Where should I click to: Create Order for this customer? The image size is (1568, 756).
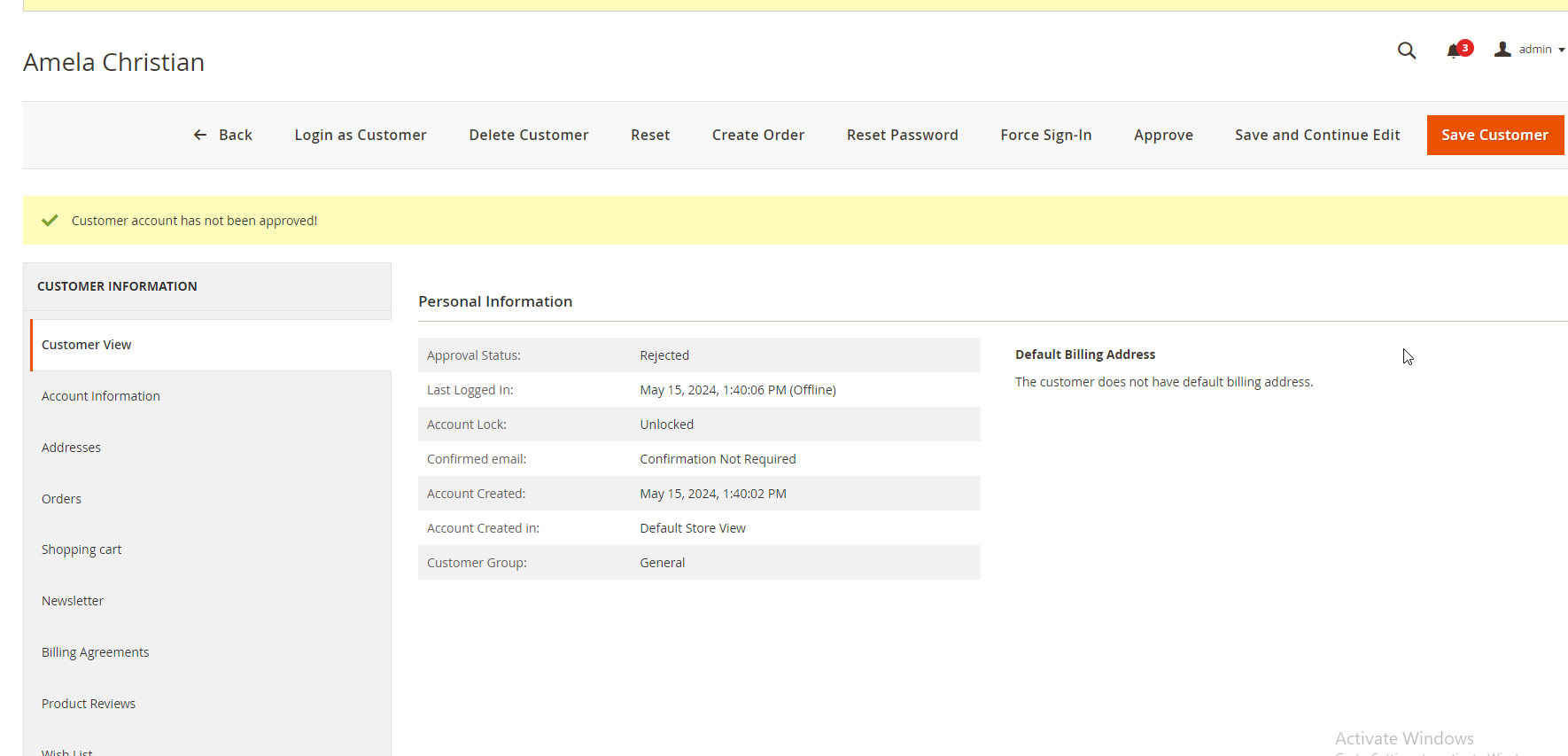[757, 135]
